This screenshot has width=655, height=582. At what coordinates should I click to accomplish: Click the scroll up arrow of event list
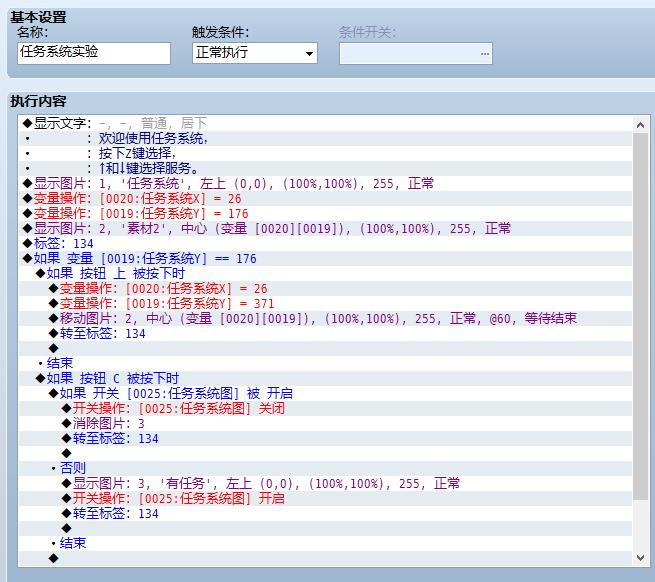[x=640, y=125]
